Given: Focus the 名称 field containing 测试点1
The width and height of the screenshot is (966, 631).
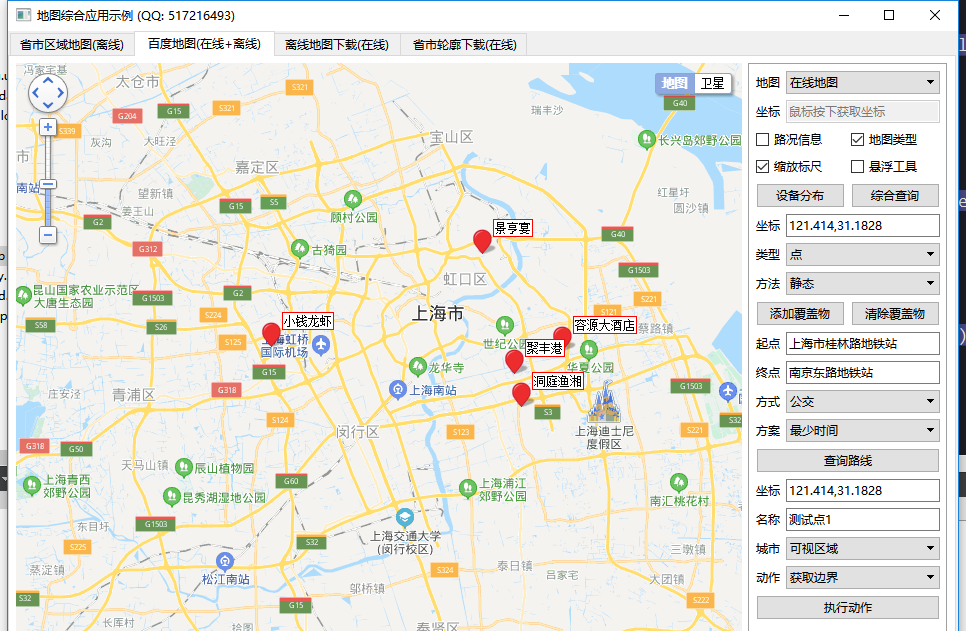Looking at the screenshot, I should [x=862, y=519].
